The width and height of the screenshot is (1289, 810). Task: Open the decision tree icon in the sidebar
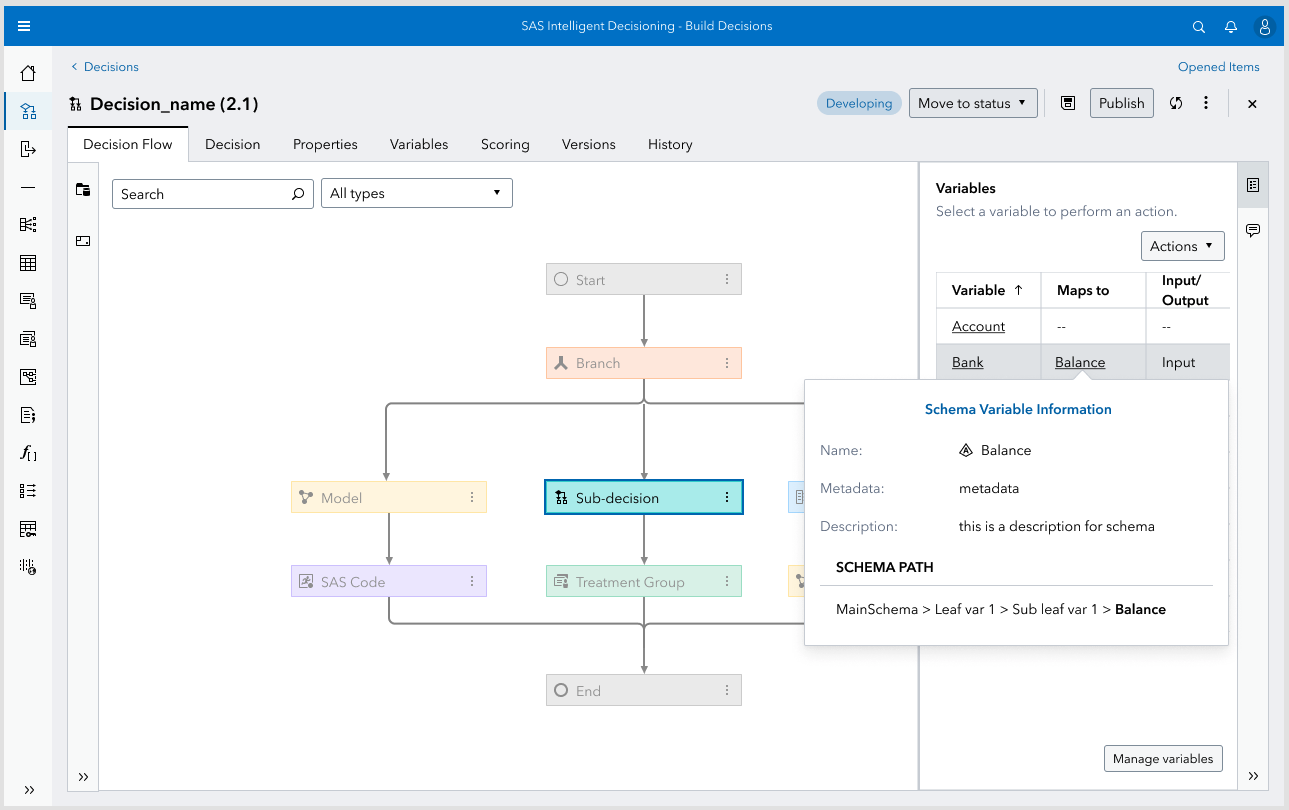(28, 225)
